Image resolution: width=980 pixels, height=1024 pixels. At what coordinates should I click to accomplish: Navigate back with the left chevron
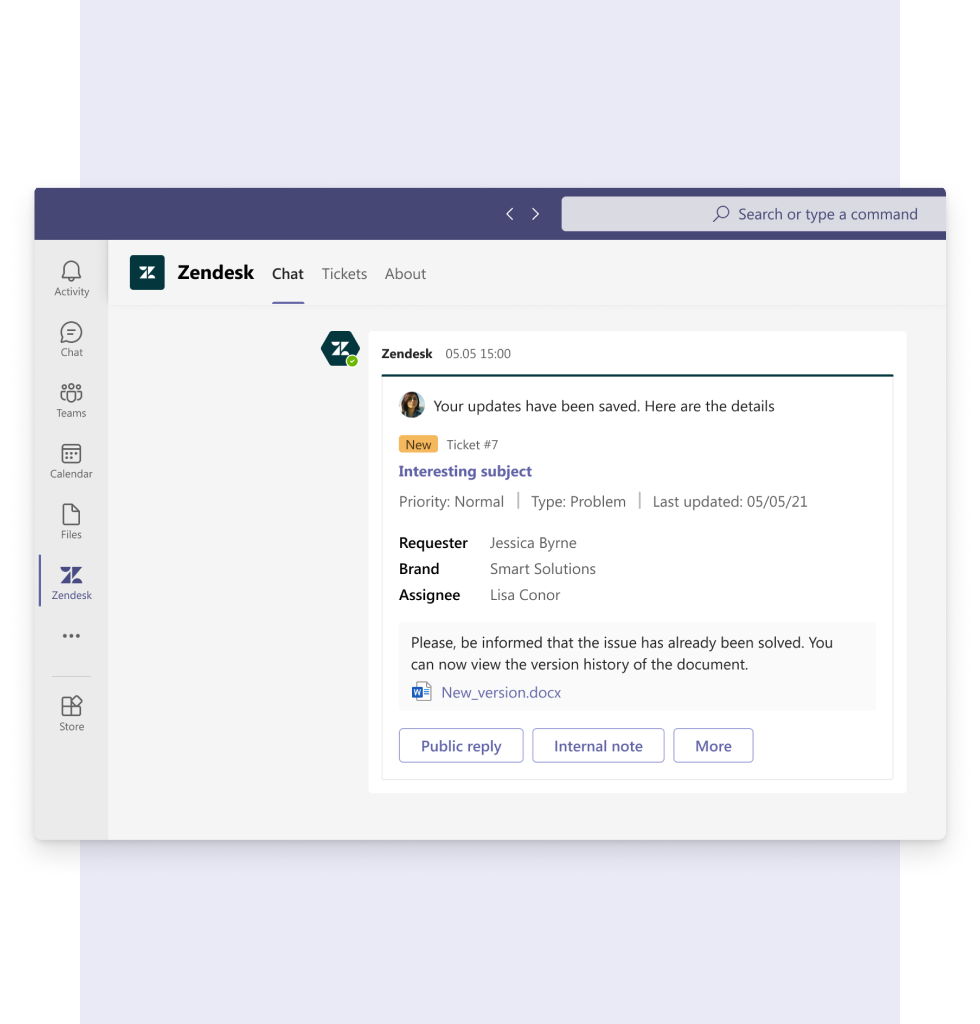pyautogui.click(x=509, y=213)
